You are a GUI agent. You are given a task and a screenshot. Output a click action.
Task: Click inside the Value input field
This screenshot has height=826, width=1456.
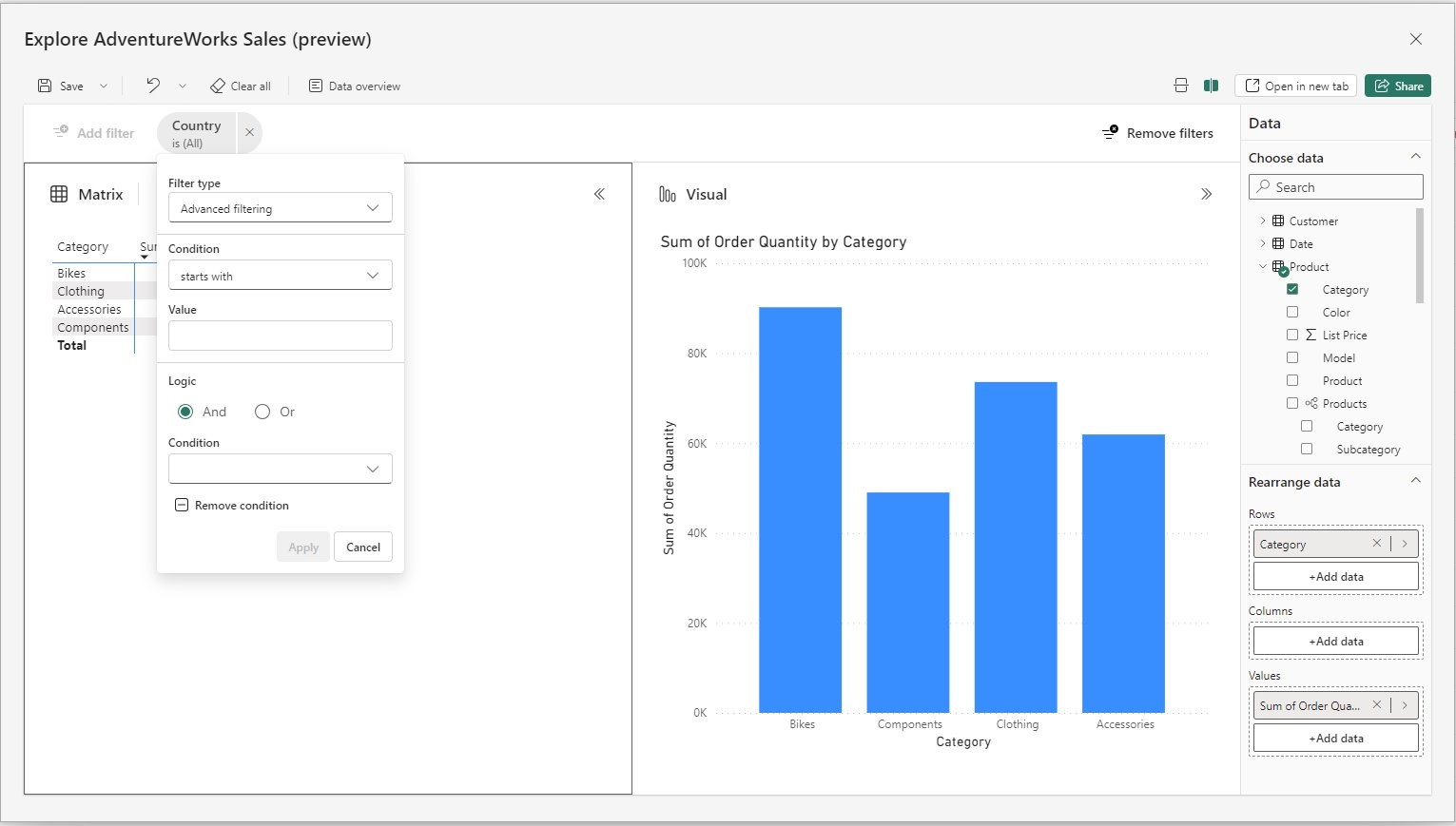tap(280, 335)
